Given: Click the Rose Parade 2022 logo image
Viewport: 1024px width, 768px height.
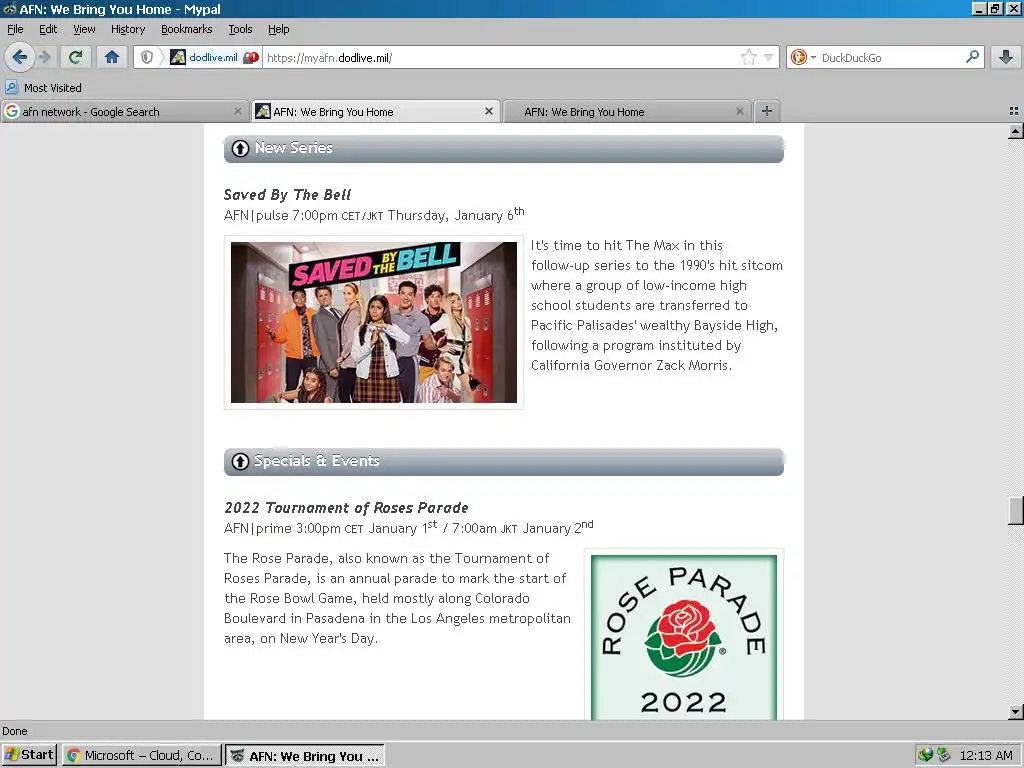Looking at the screenshot, I should [x=684, y=637].
